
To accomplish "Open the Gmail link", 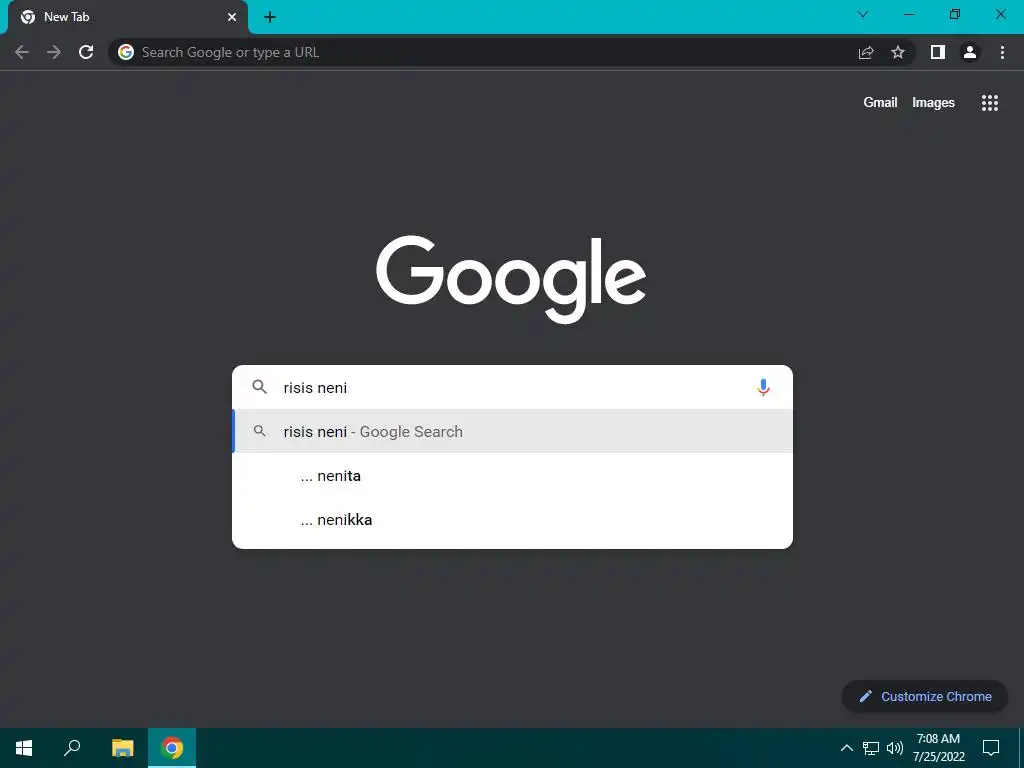I will click(880, 103).
